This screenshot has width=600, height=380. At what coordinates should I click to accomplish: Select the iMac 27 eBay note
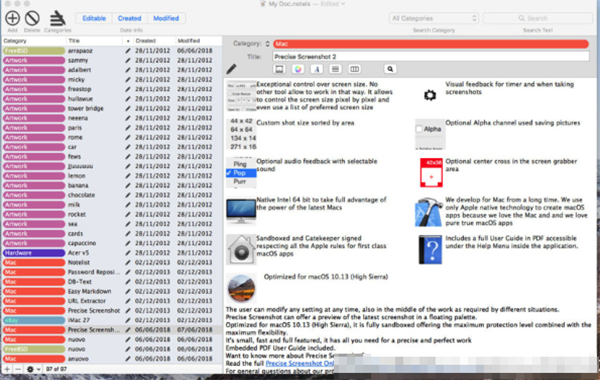112,320
